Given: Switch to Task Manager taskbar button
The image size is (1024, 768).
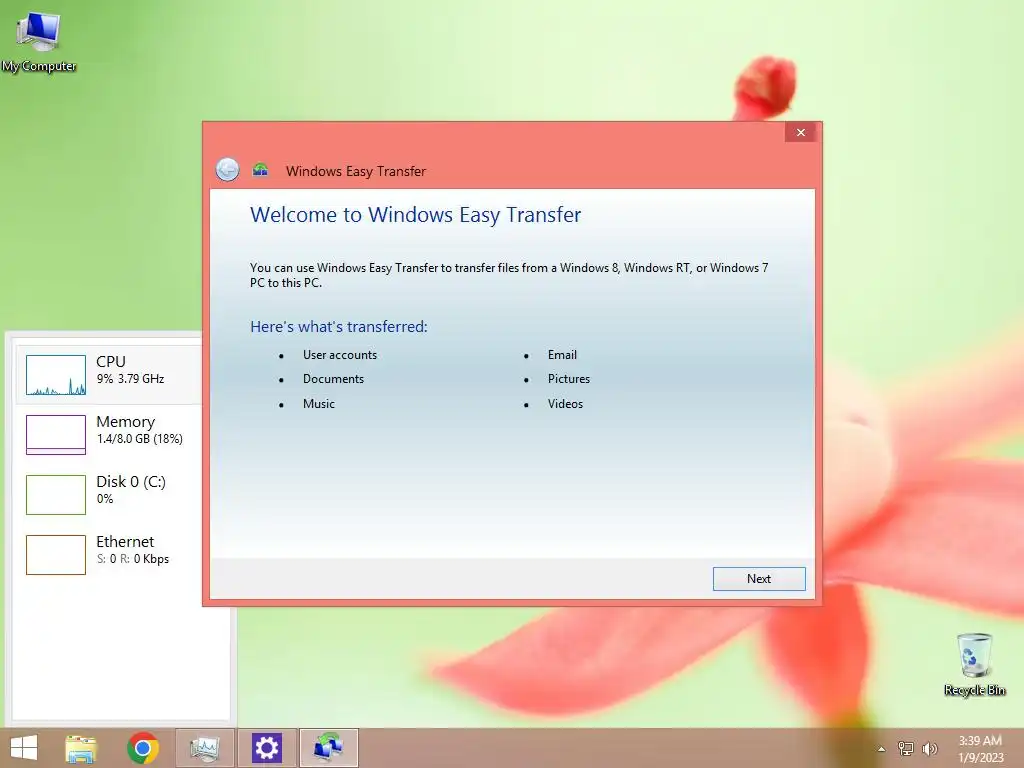Looking at the screenshot, I should tap(205, 748).
